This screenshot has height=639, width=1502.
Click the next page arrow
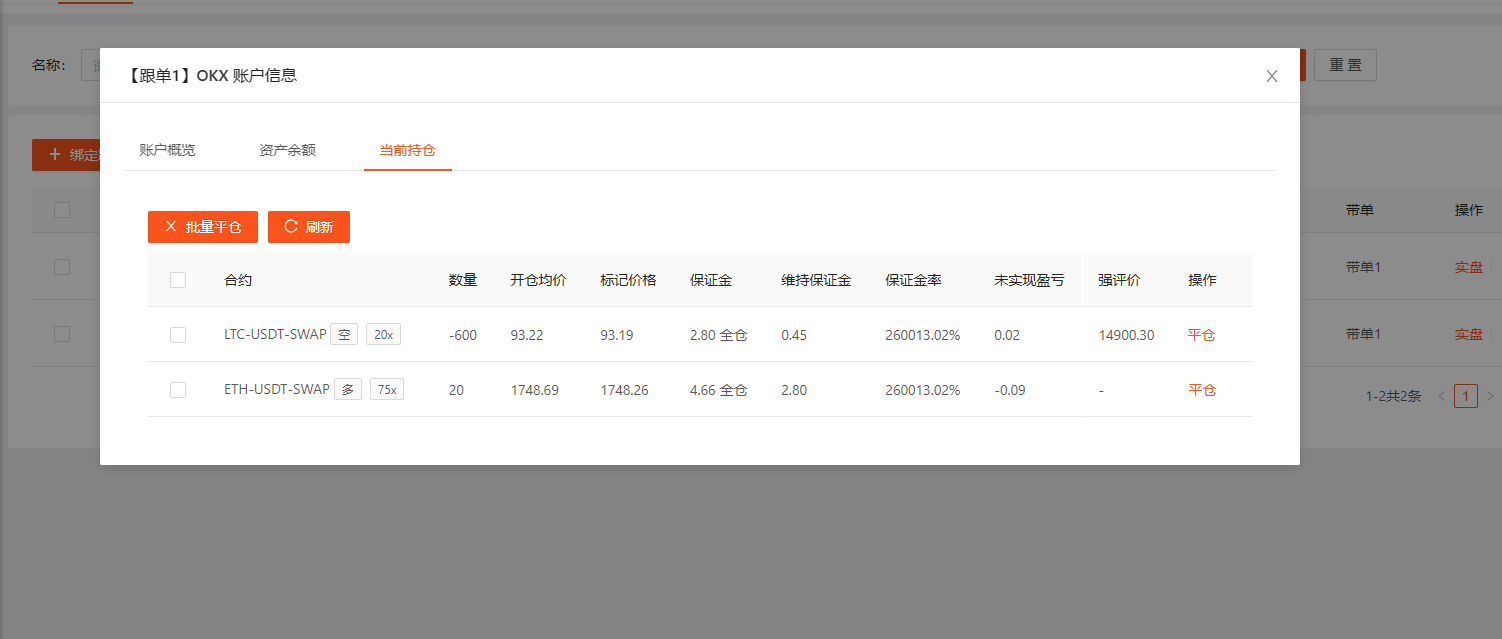point(1489,396)
